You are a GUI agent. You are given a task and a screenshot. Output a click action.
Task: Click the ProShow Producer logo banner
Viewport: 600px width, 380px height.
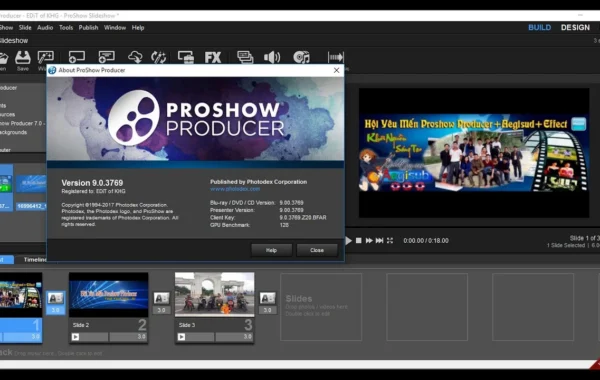[x=196, y=119]
